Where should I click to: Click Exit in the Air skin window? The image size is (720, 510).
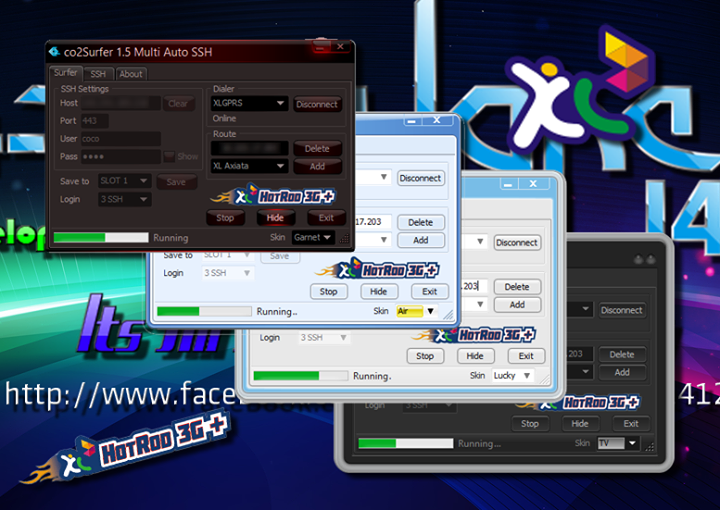pyautogui.click(x=429, y=291)
